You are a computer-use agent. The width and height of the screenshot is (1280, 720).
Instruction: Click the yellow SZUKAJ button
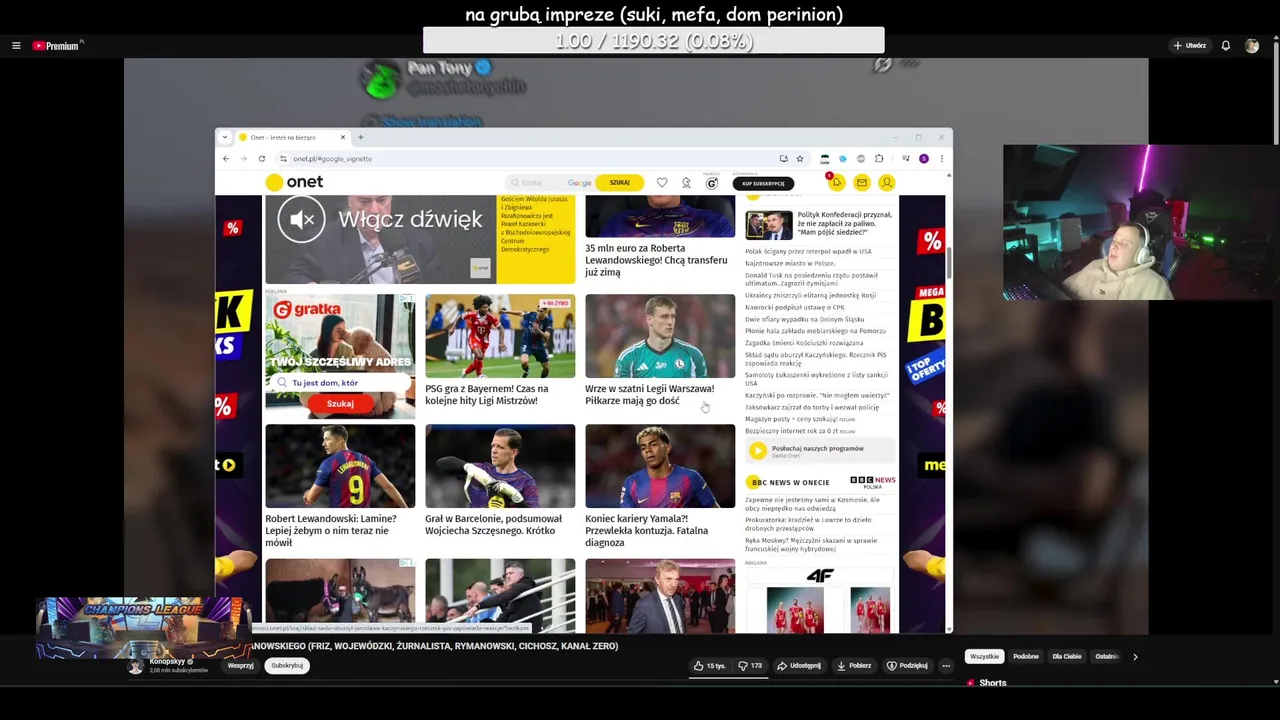pos(620,182)
